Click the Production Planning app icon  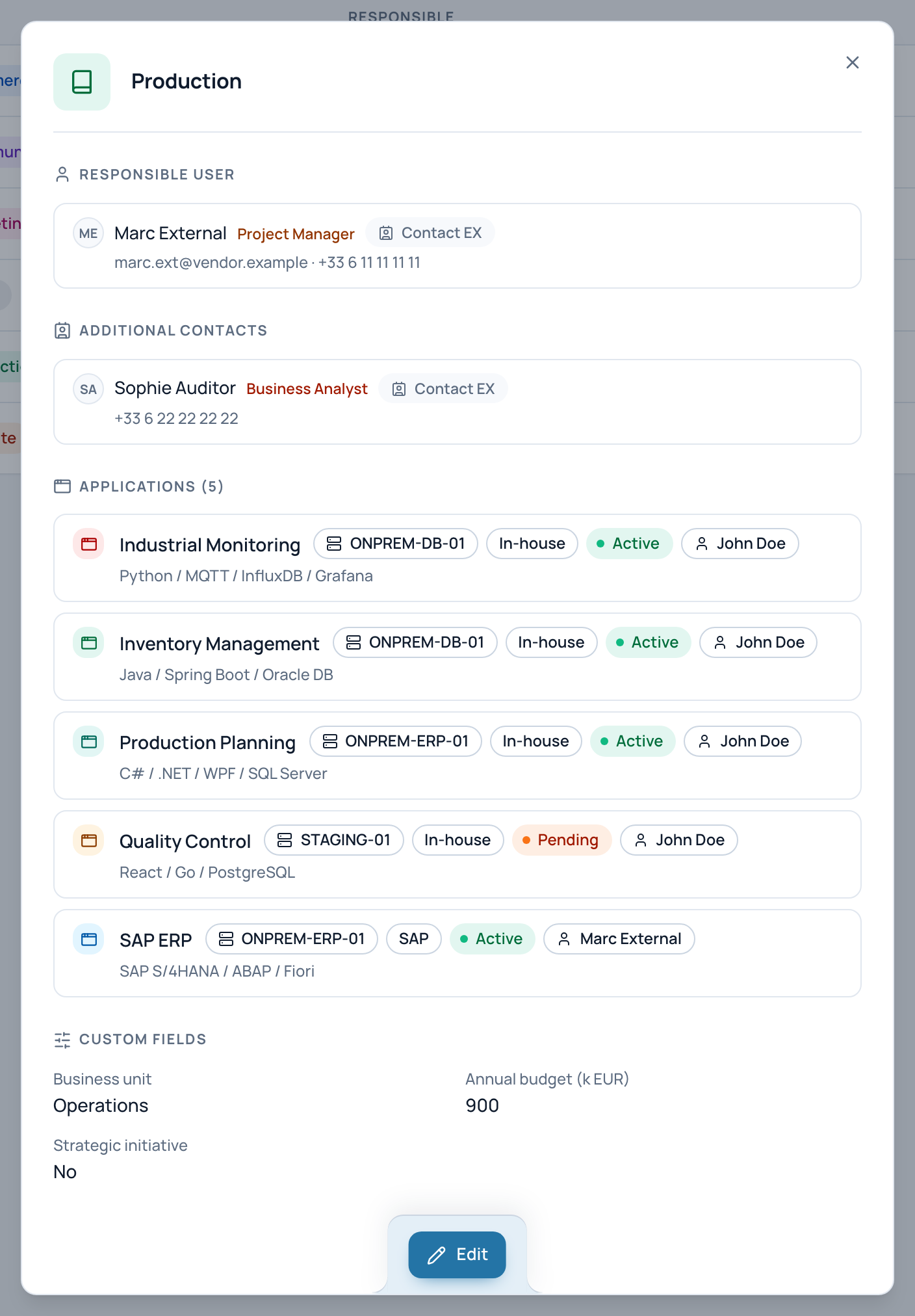click(89, 742)
